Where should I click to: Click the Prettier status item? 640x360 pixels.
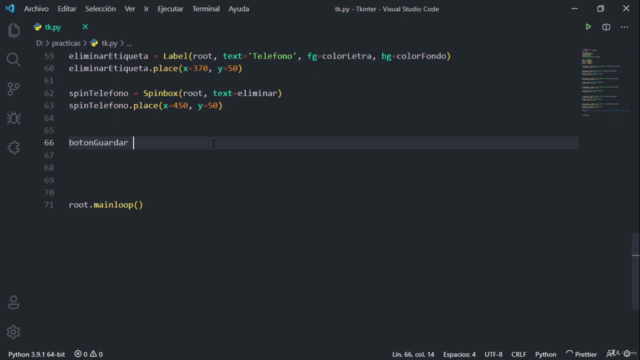pos(582,354)
